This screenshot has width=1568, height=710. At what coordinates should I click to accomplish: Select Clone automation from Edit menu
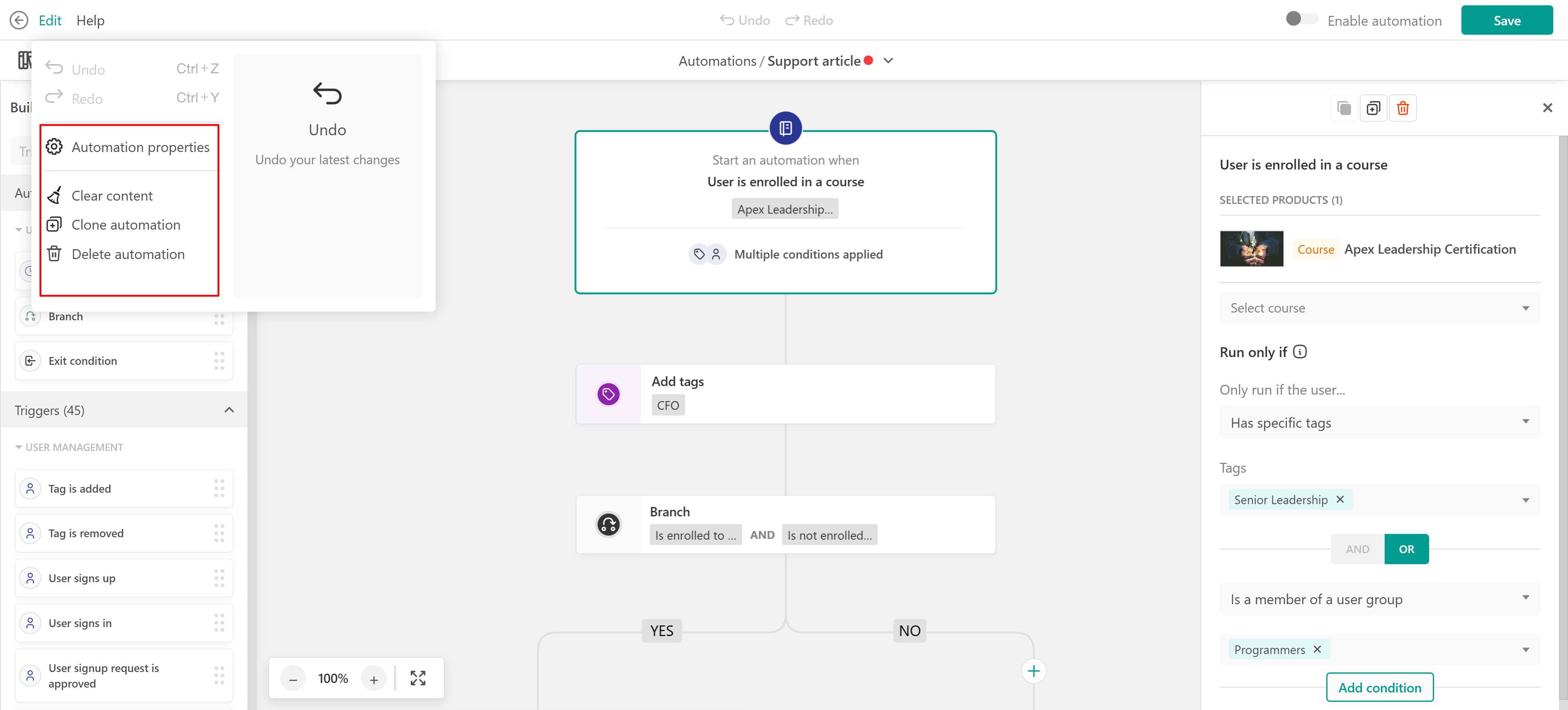(125, 225)
